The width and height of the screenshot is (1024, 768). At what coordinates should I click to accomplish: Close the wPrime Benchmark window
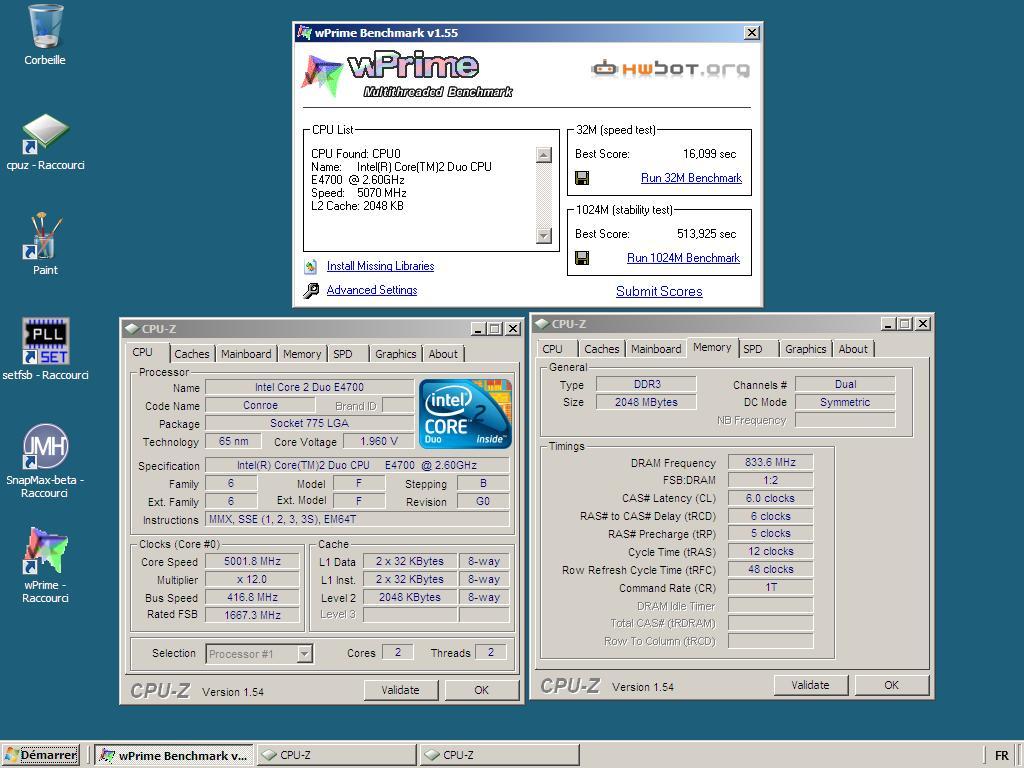(x=752, y=33)
